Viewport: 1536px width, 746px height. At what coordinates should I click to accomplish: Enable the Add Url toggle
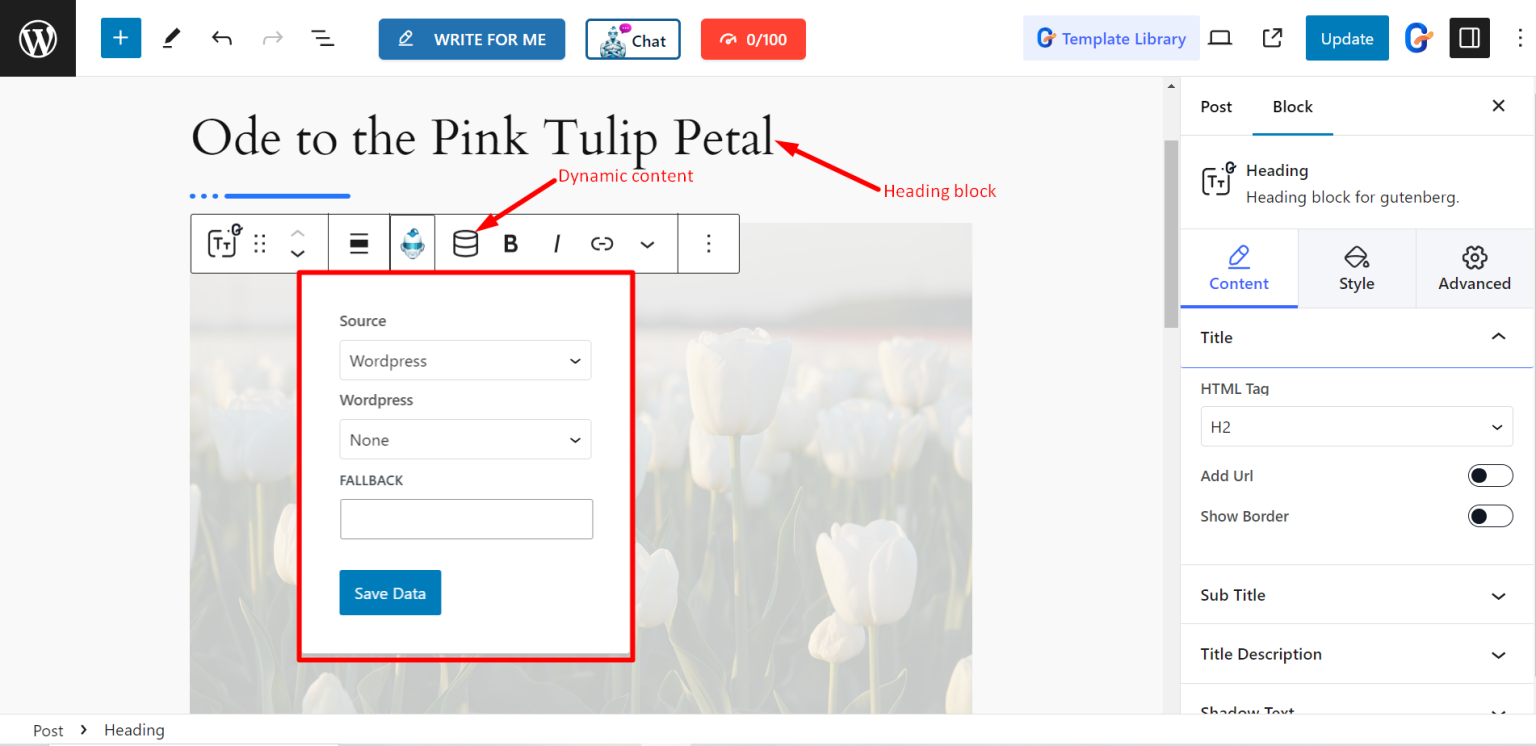click(x=1490, y=475)
